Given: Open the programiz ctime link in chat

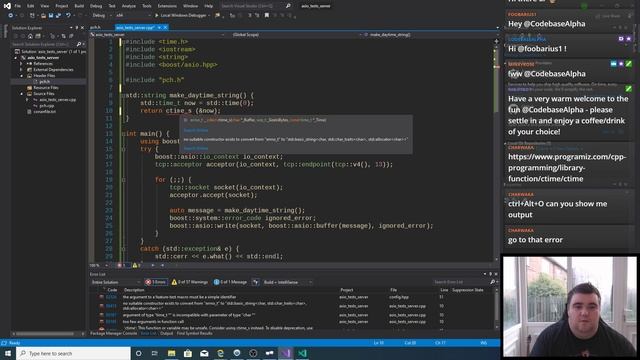Looking at the screenshot, I should coord(567,168).
